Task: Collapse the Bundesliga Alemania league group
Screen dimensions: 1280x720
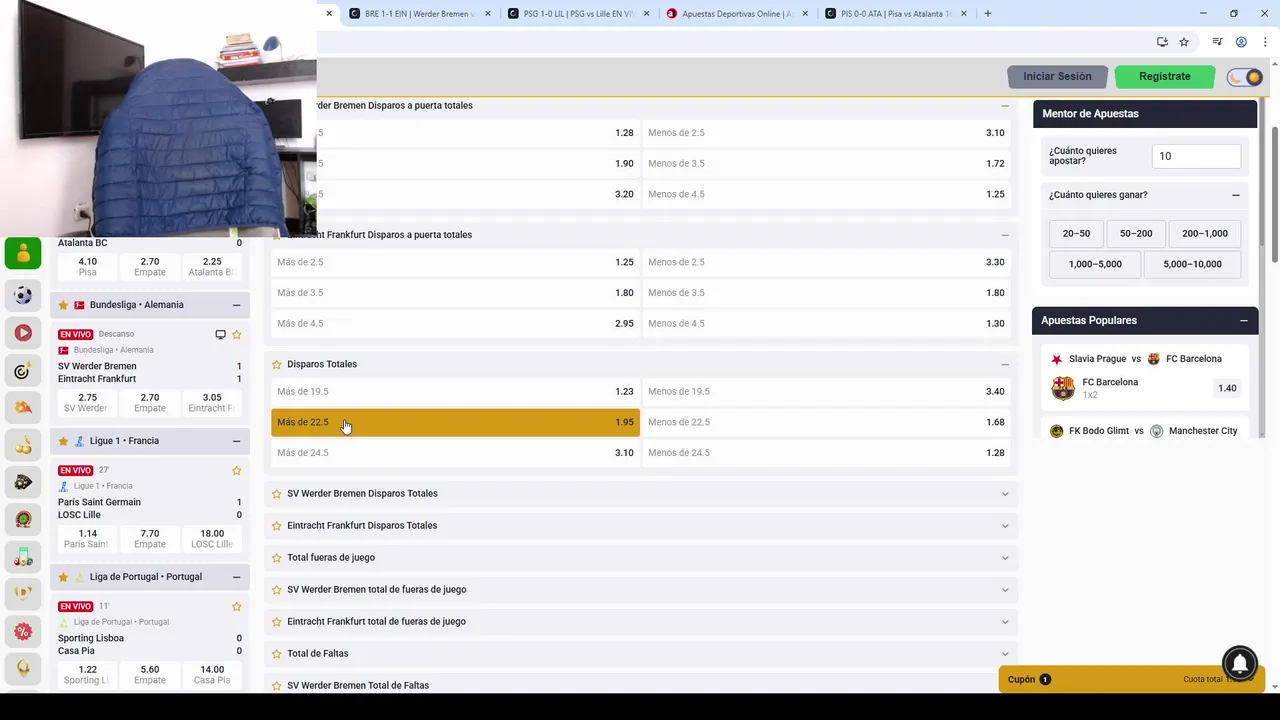Action: tap(236, 305)
